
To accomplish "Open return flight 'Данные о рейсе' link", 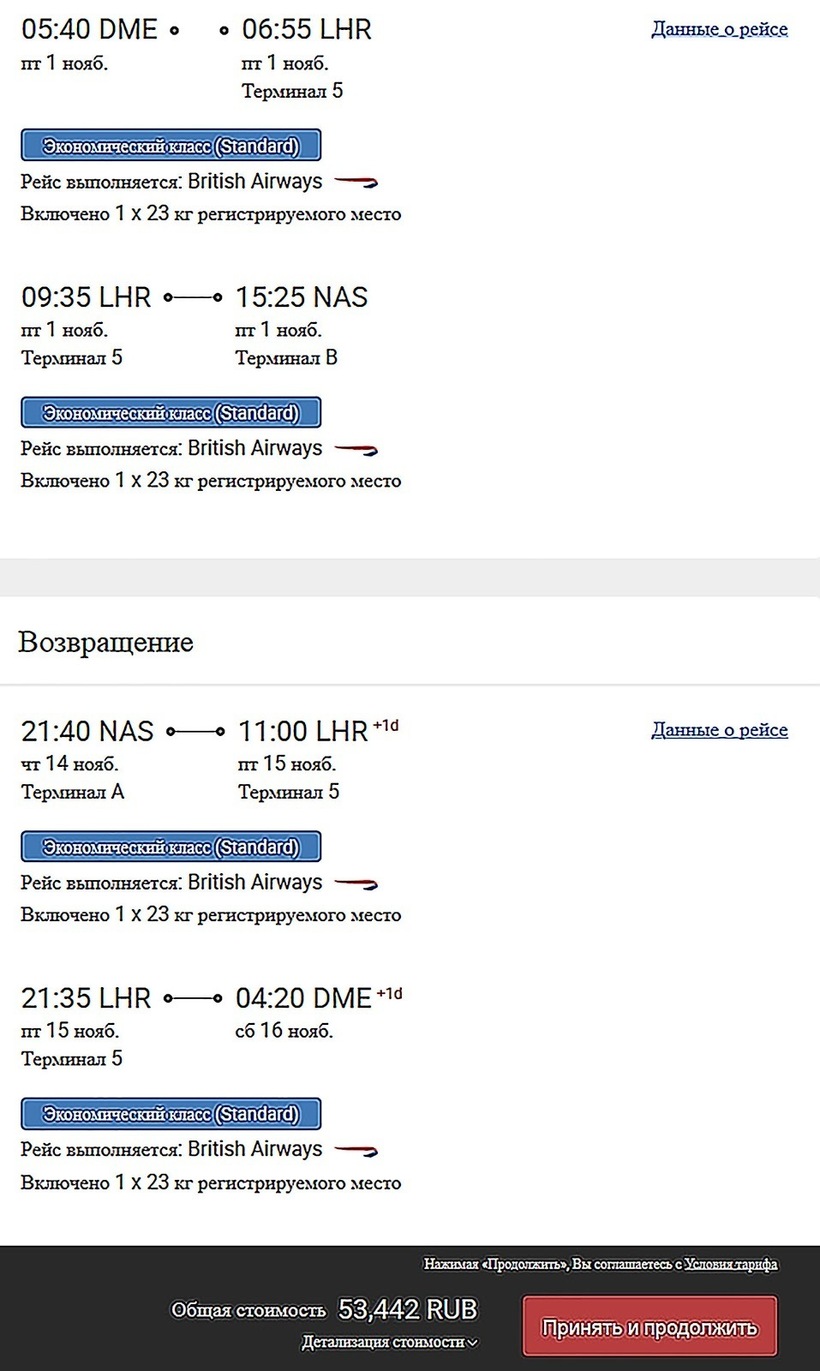I will click(x=719, y=730).
